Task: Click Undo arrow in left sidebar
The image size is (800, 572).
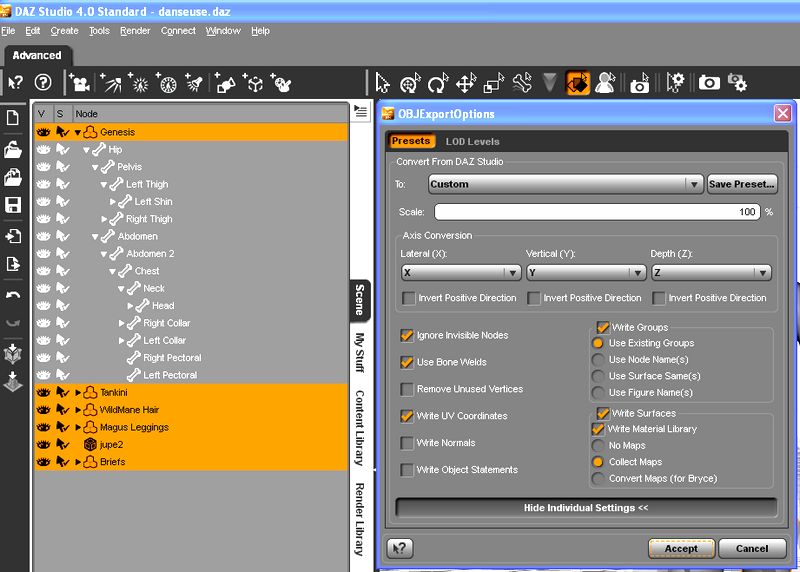Action: (x=13, y=295)
